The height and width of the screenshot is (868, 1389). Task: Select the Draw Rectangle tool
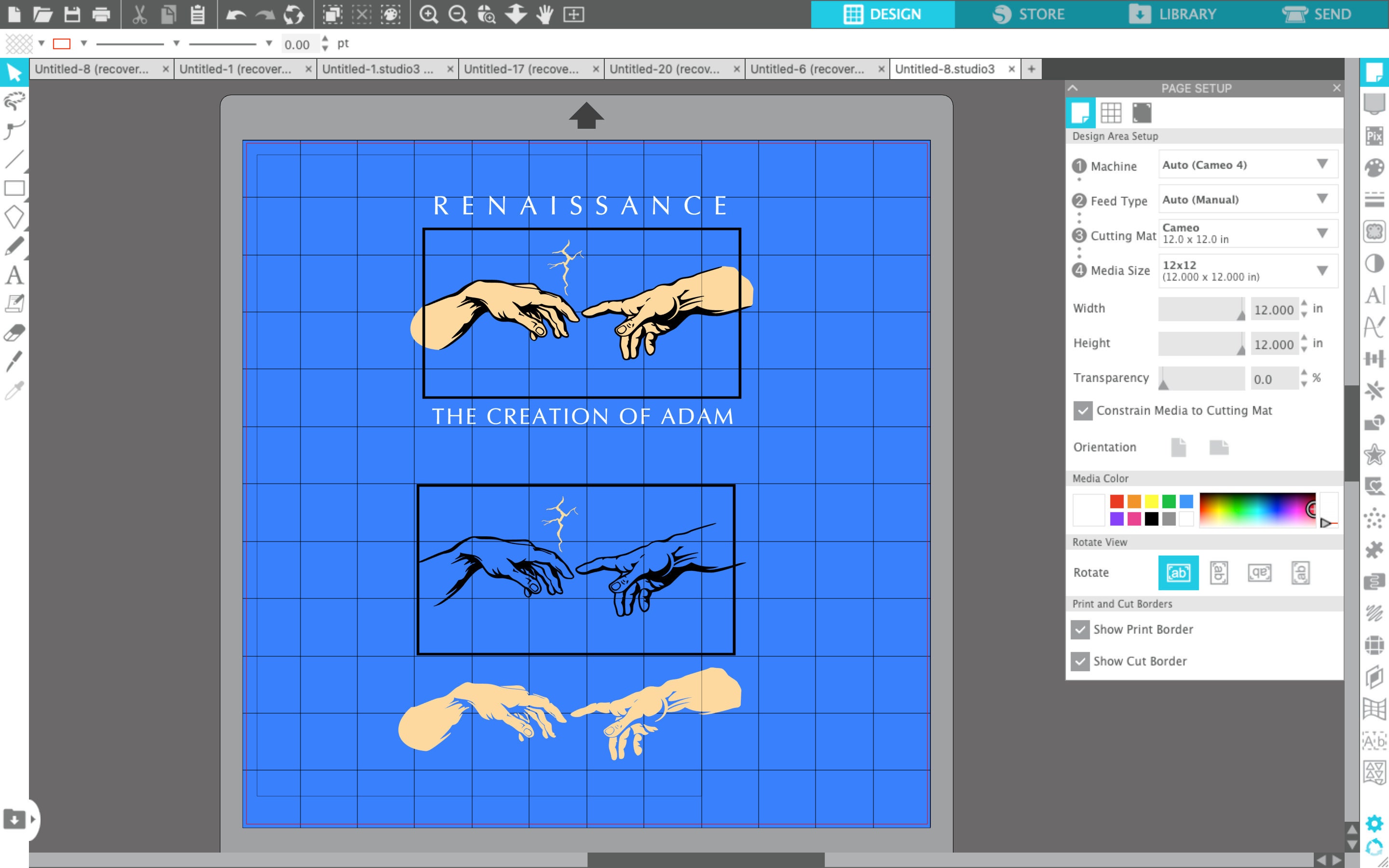[15, 188]
